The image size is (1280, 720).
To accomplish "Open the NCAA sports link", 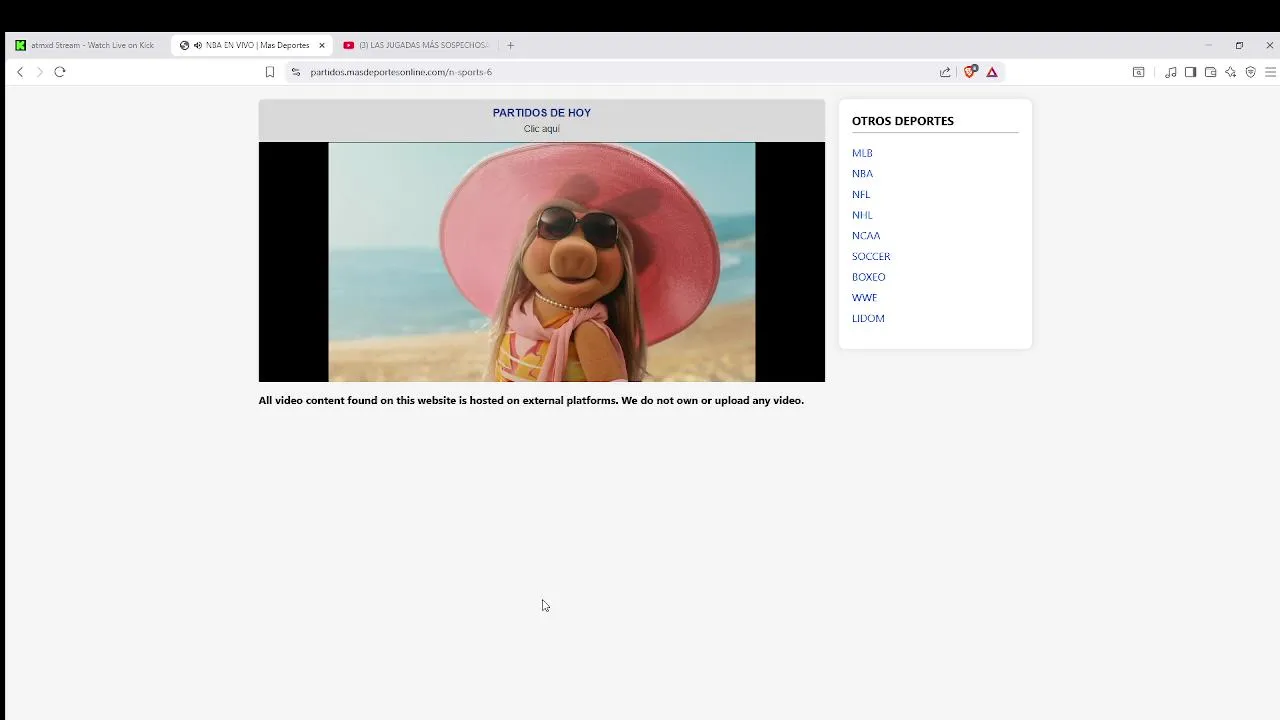I will [x=866, y=236].
